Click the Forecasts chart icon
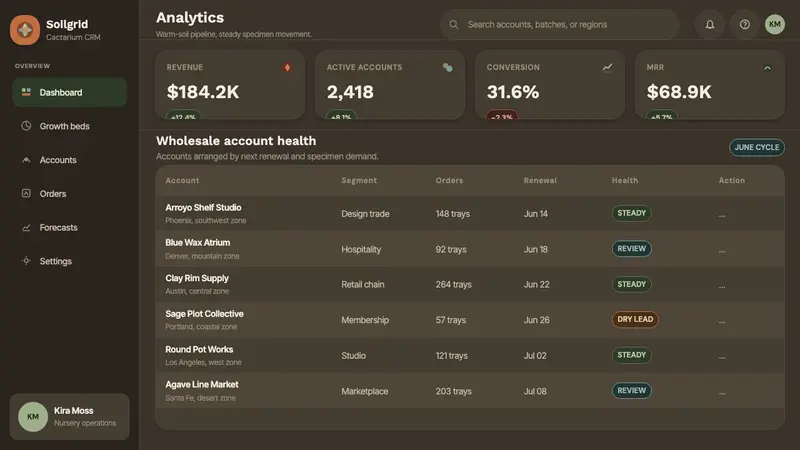 pos(26,228)
